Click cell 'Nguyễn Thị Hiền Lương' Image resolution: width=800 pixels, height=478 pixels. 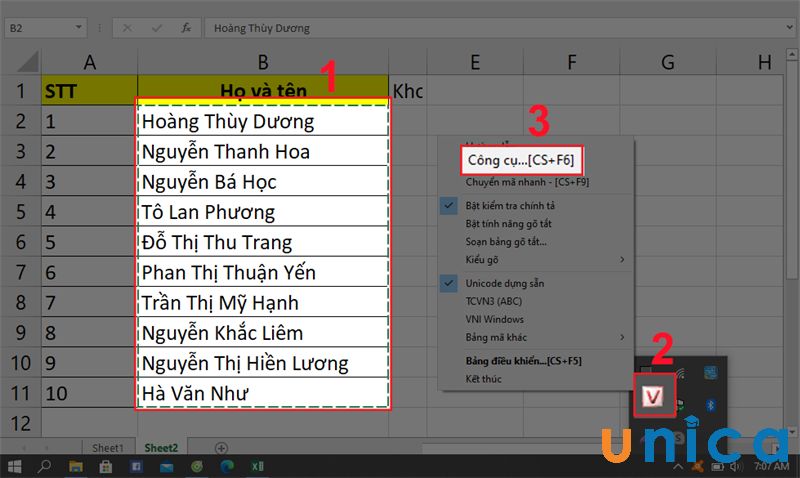pyautogui.click(x=263, y=363)
